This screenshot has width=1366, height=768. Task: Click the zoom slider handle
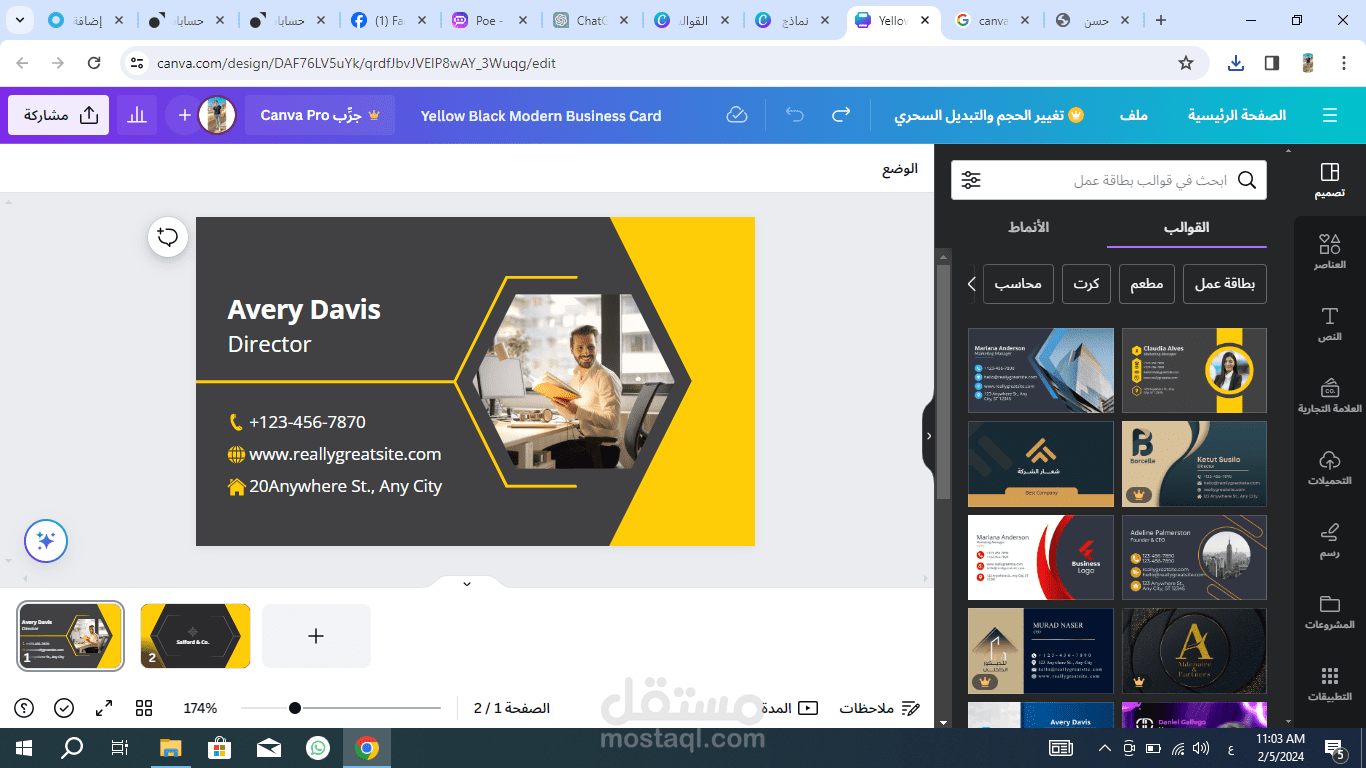(x=295, y=708)
